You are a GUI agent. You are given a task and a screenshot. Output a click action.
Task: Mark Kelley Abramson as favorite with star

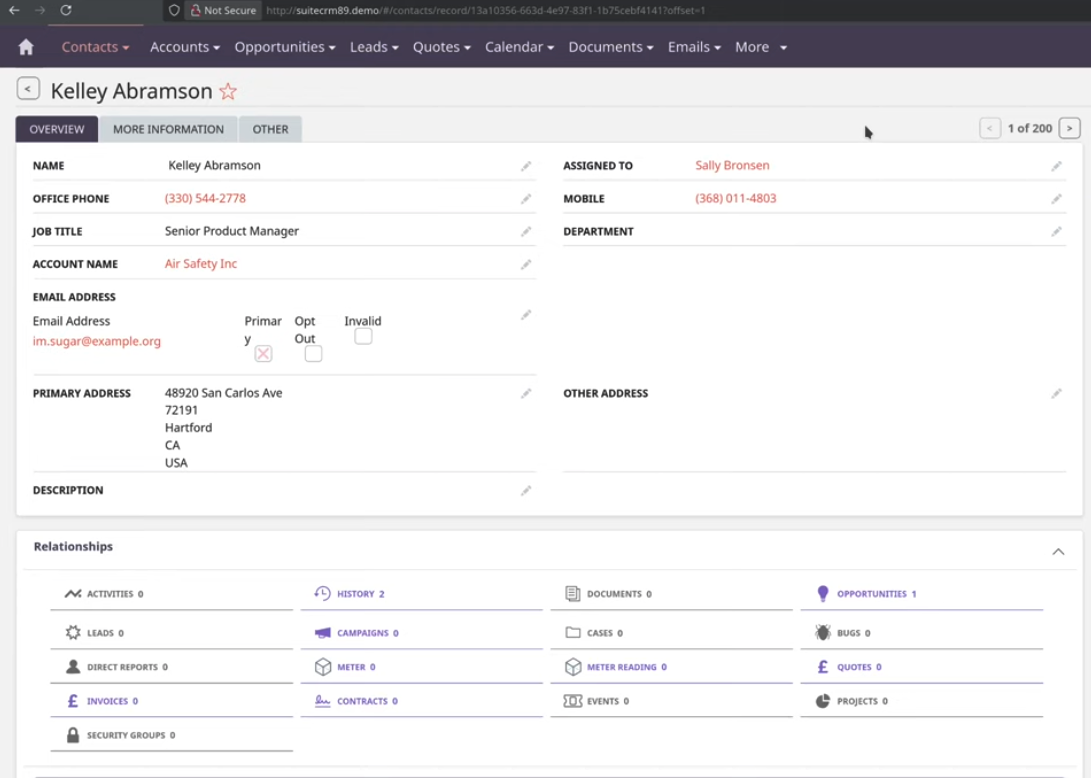tap(228, 92)
